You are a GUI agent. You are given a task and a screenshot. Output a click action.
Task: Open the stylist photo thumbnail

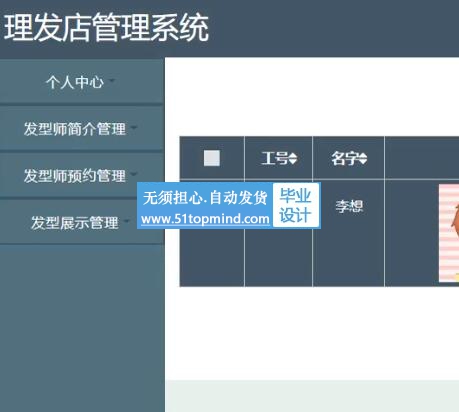[449, 233]
